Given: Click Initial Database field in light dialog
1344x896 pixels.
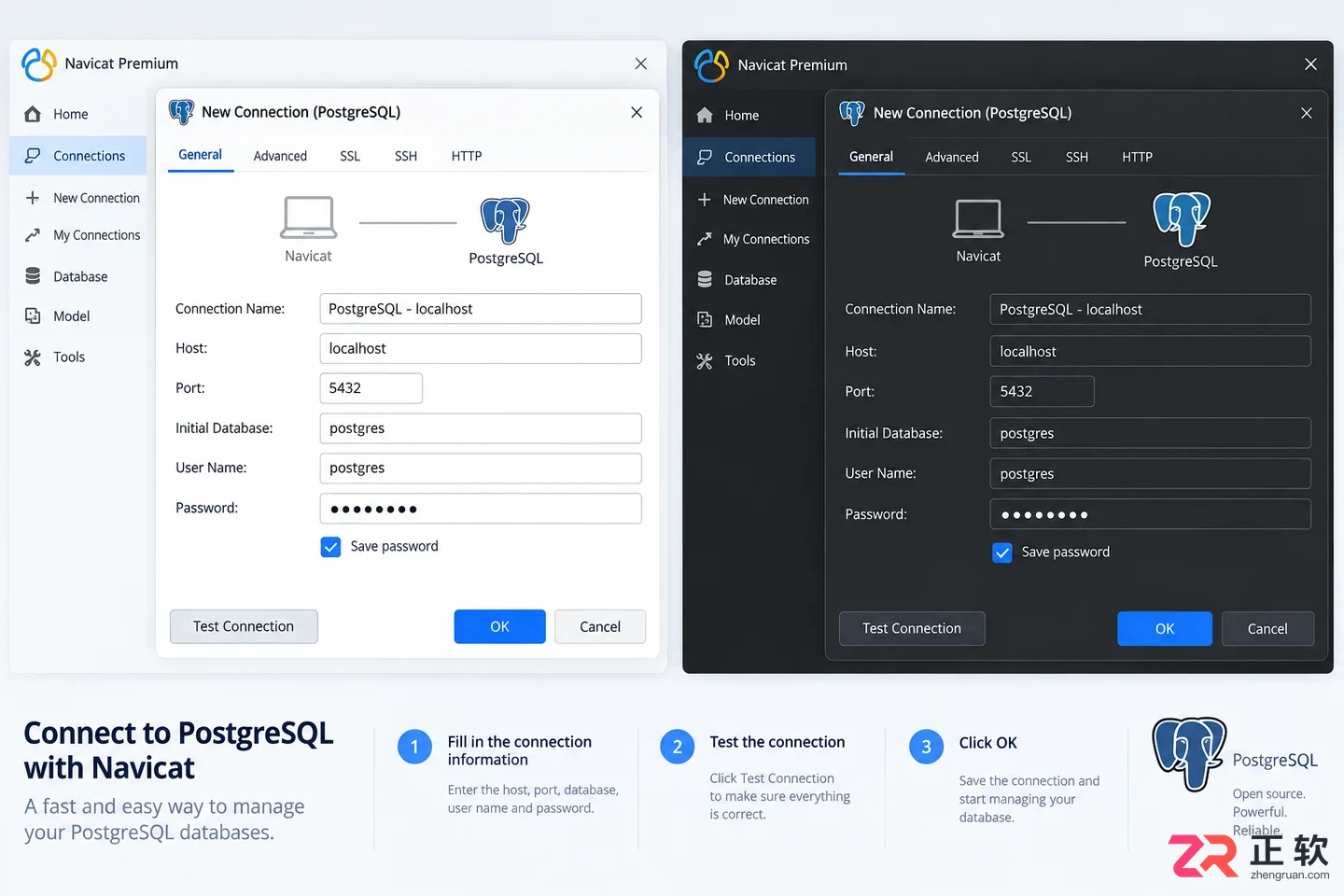Looking at the screenshot, I should point(481,428).
